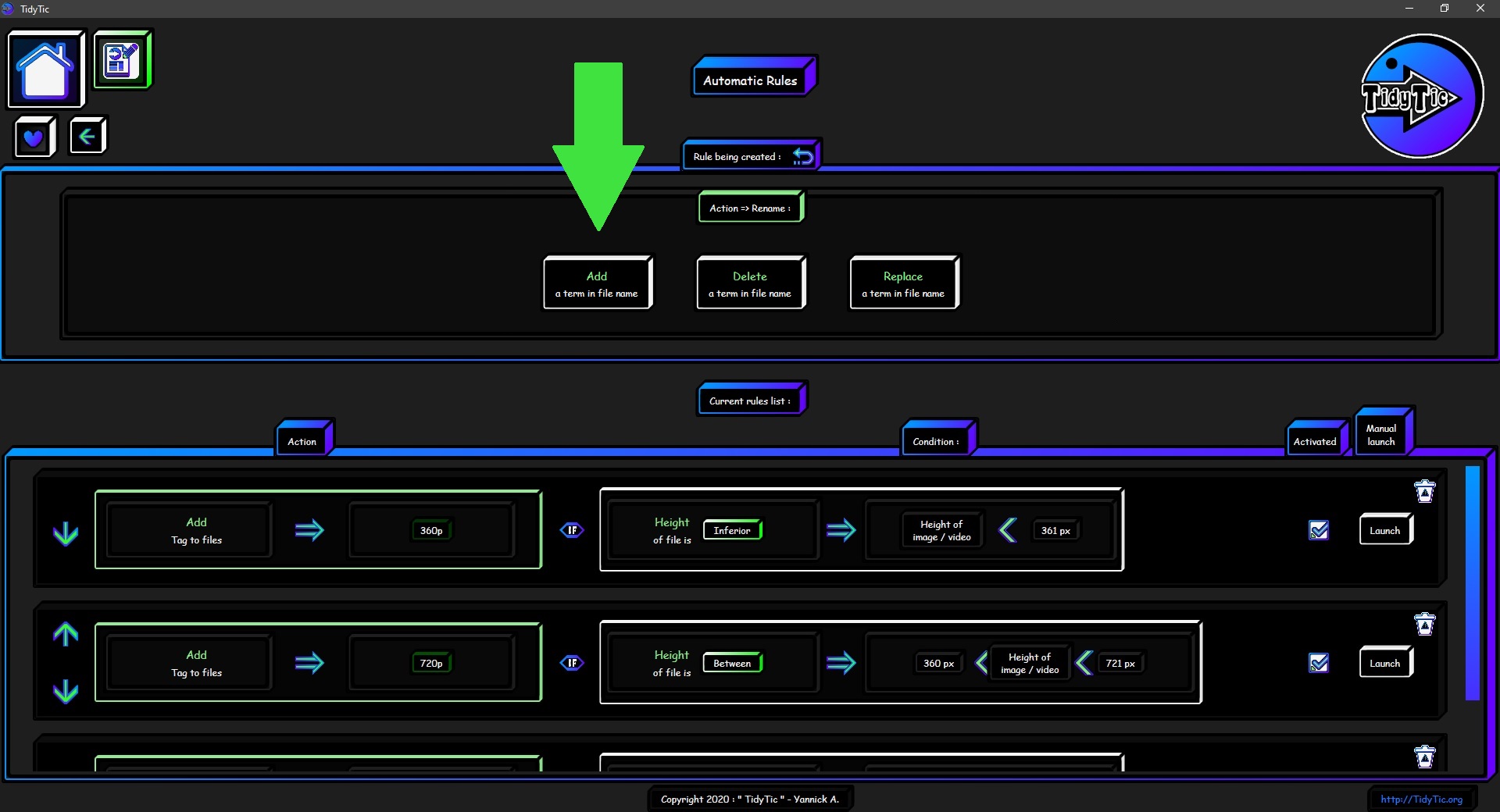Move the 360p rule down
This screenshot has width=1500, height=812.
coord(66,533)
